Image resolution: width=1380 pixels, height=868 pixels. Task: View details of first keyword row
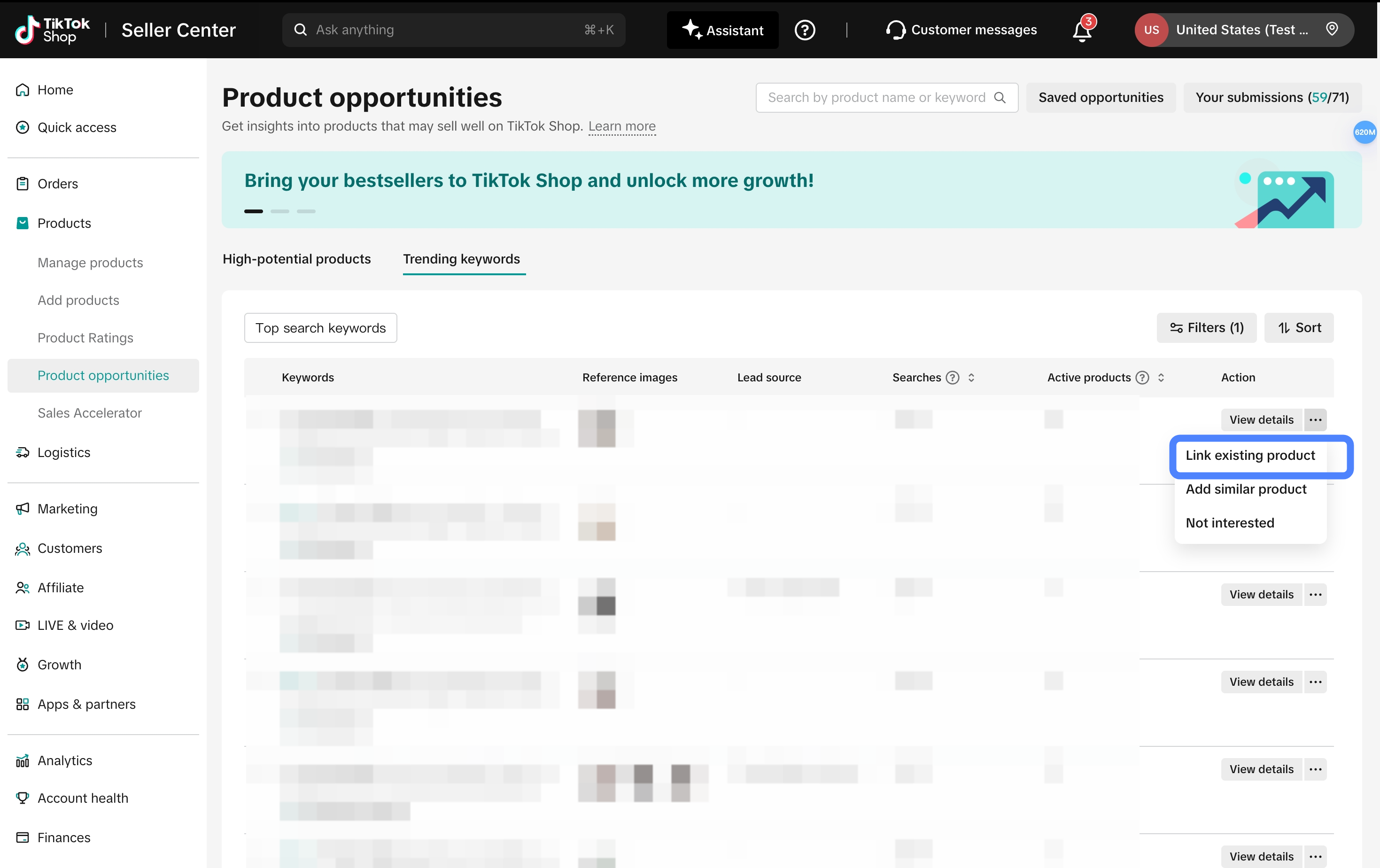1261,420
